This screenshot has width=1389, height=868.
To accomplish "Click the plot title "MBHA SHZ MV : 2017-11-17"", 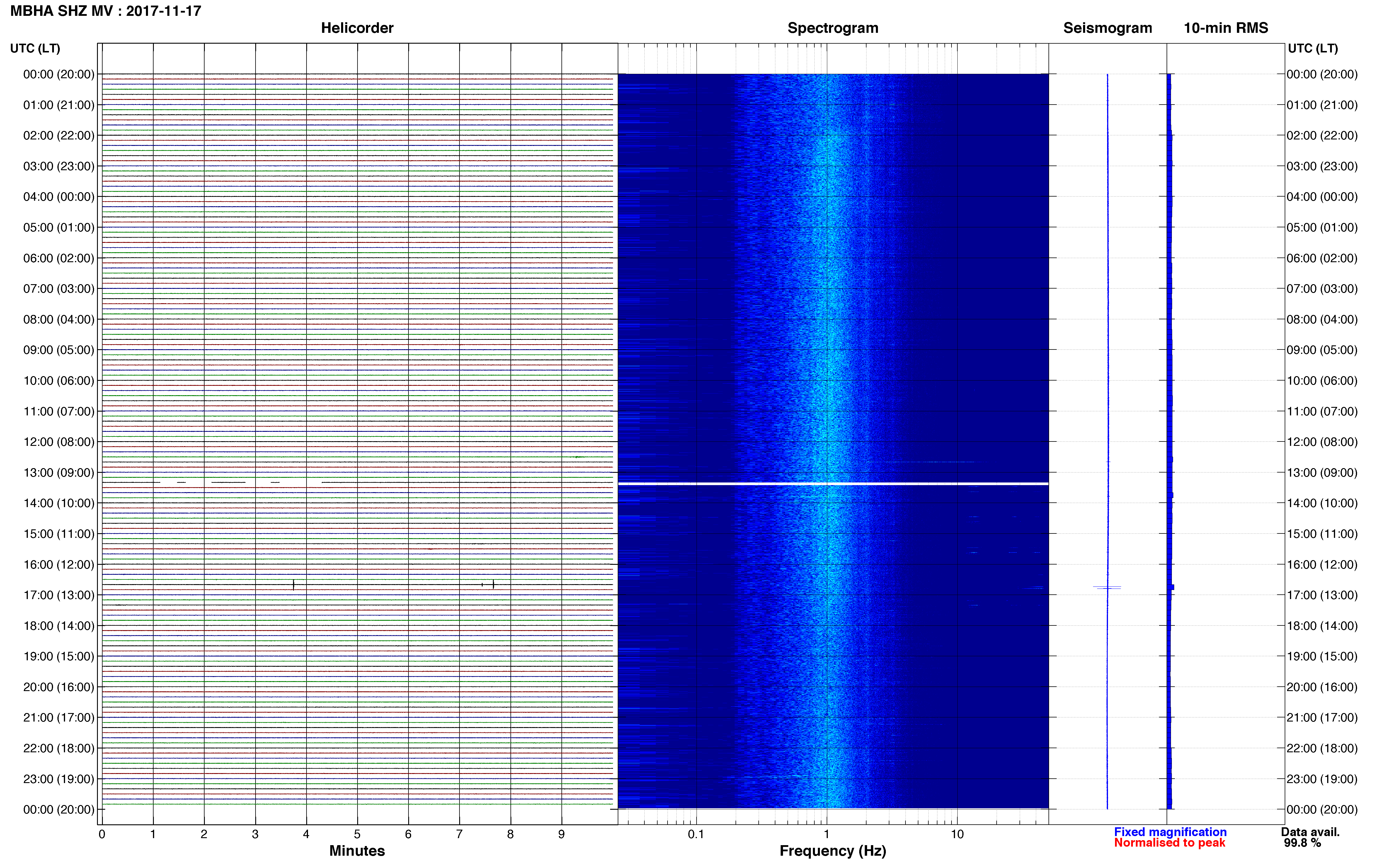I will click(x=106, y=11).
